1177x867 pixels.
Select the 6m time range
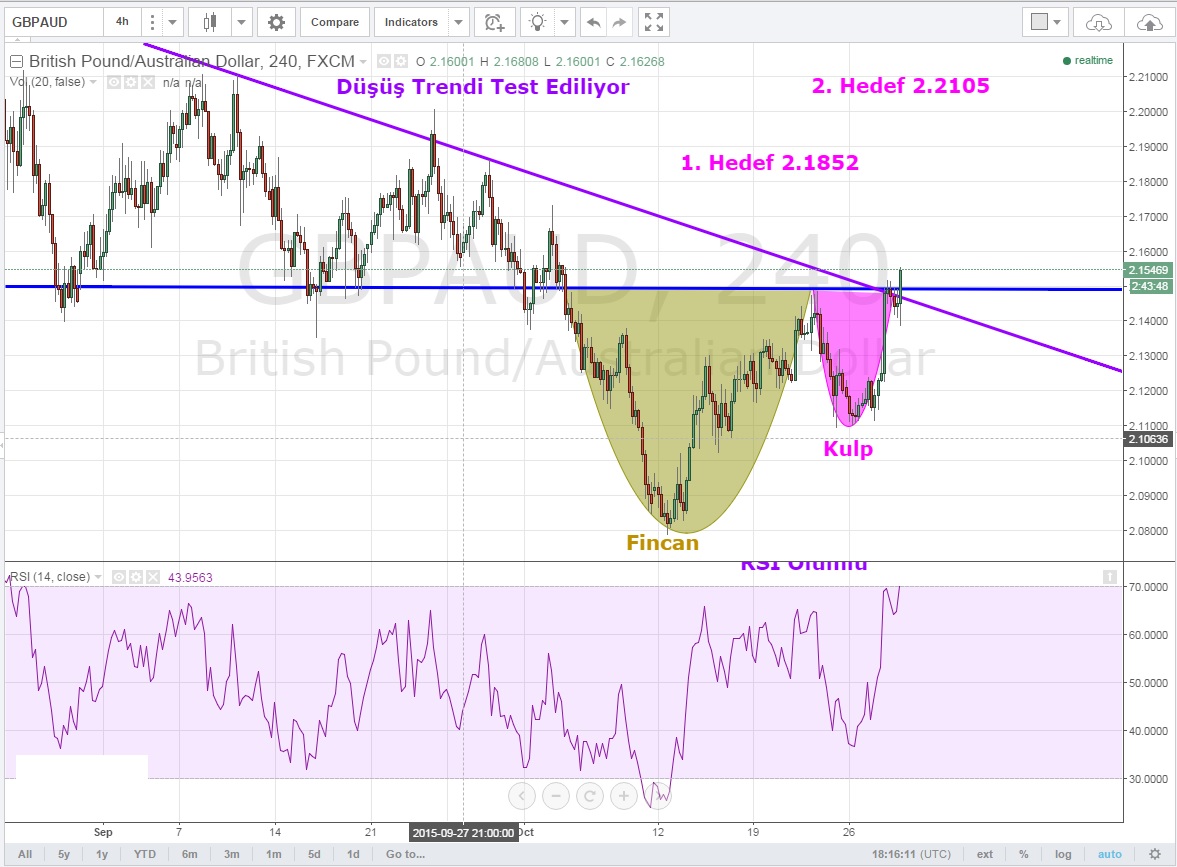tap(189, 854)
